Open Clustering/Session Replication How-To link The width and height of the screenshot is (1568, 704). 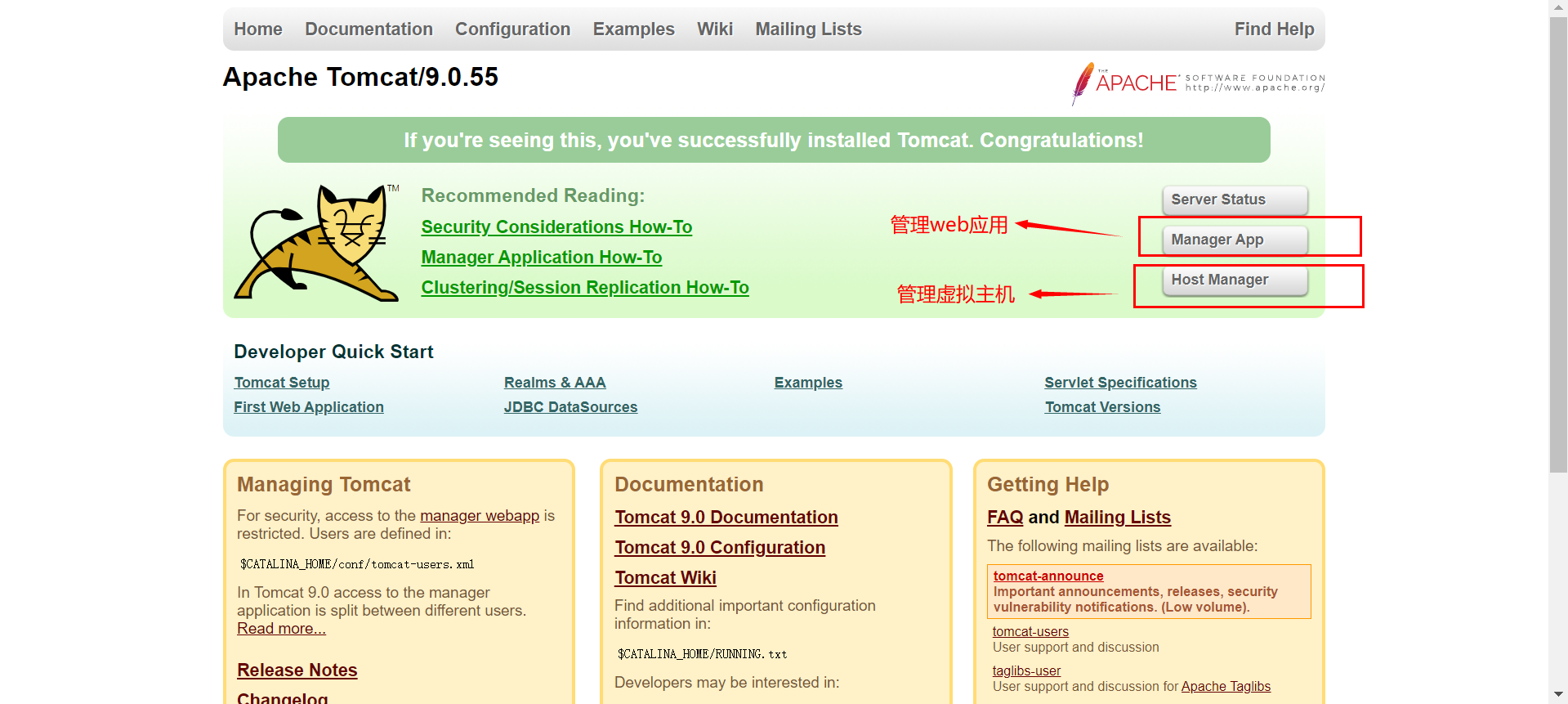pyautogui.click(x=585, y=288)
